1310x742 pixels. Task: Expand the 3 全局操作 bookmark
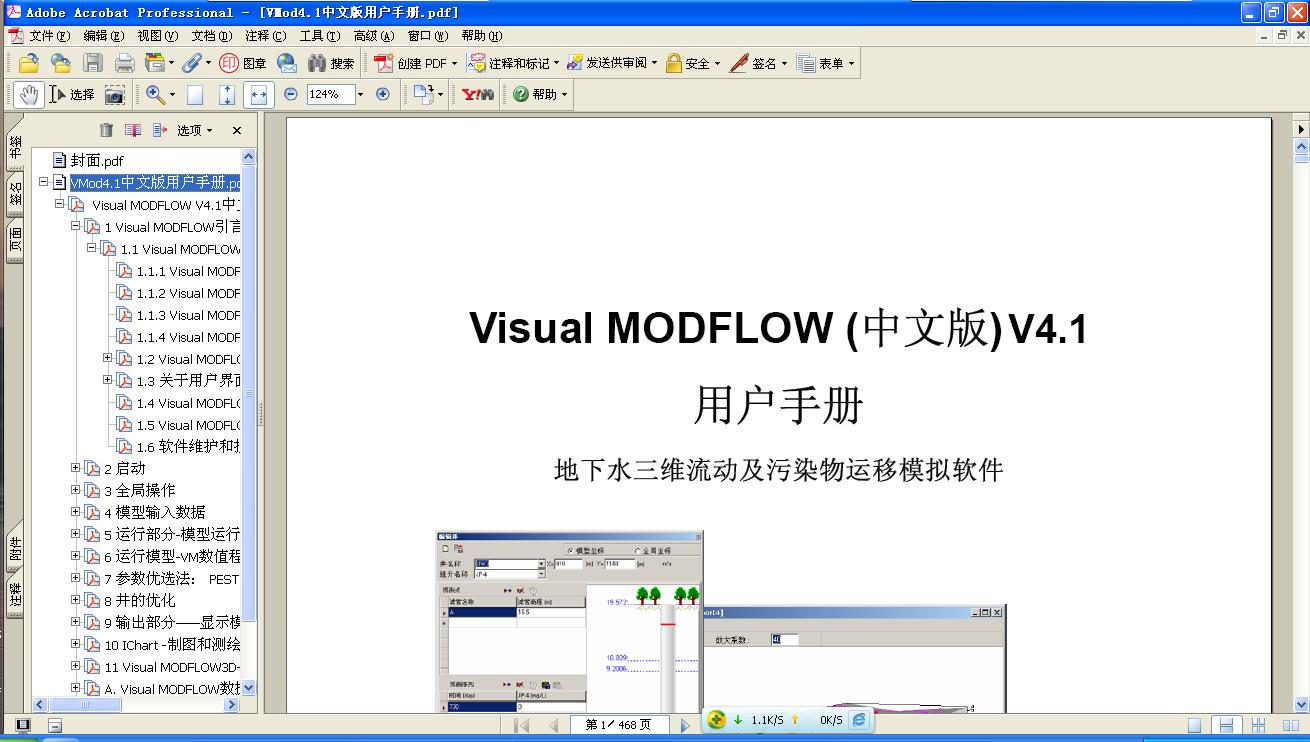(76, 490)
